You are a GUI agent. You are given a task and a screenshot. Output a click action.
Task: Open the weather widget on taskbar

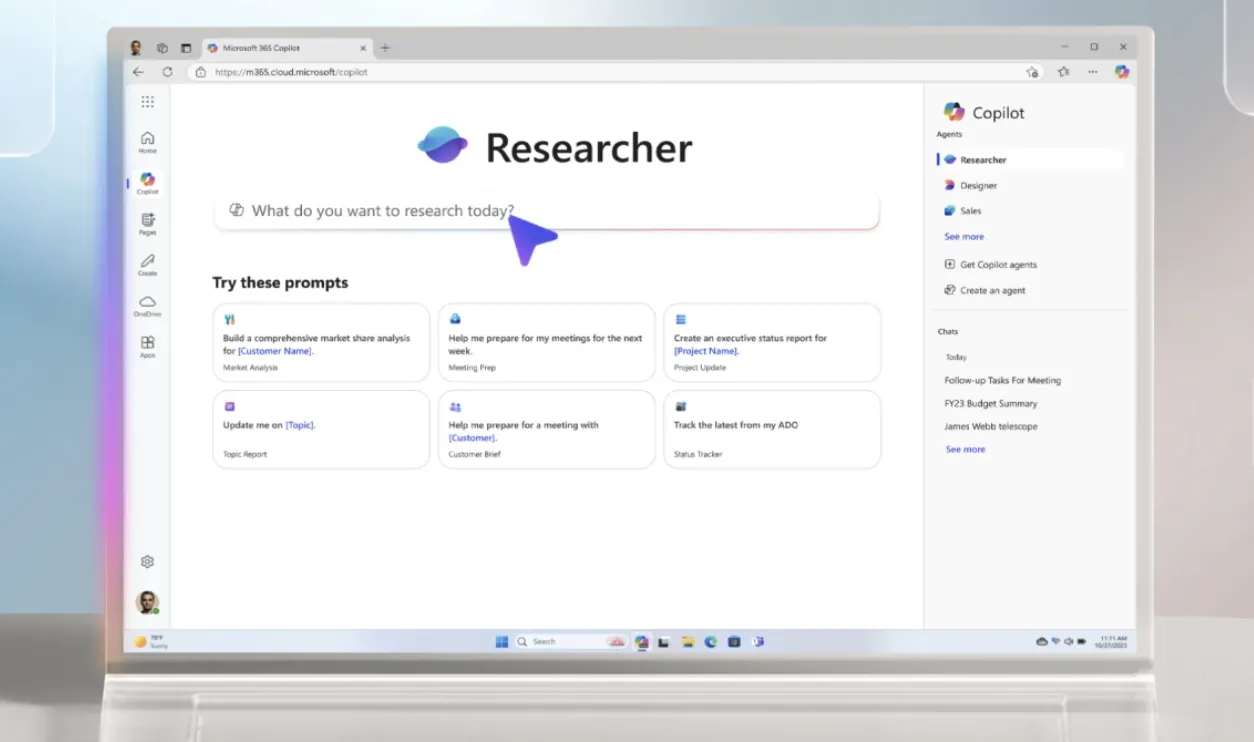(151, 642)
